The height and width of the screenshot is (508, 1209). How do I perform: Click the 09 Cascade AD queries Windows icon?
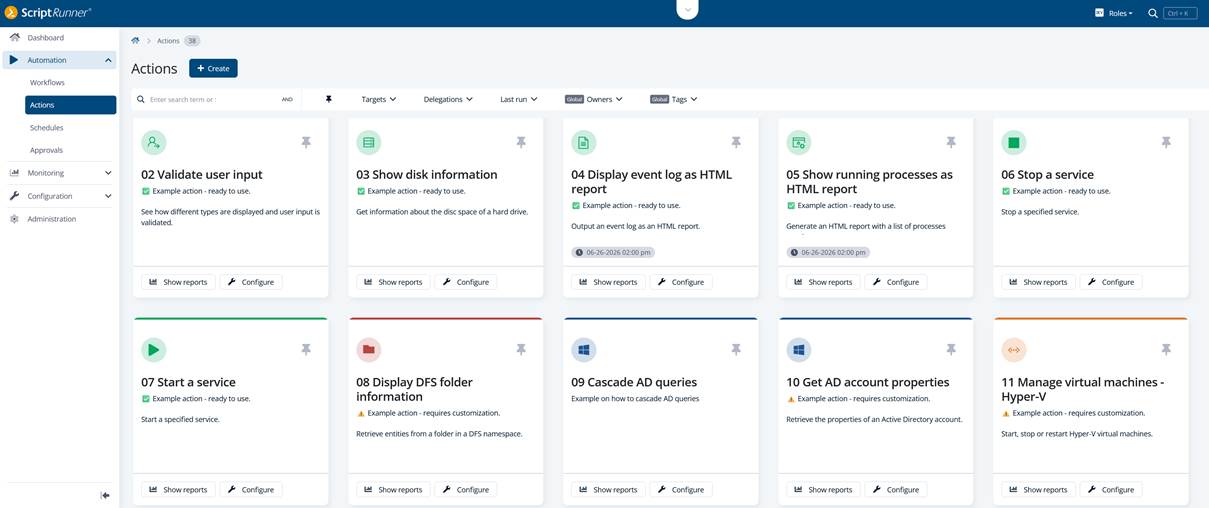(583, 350)
